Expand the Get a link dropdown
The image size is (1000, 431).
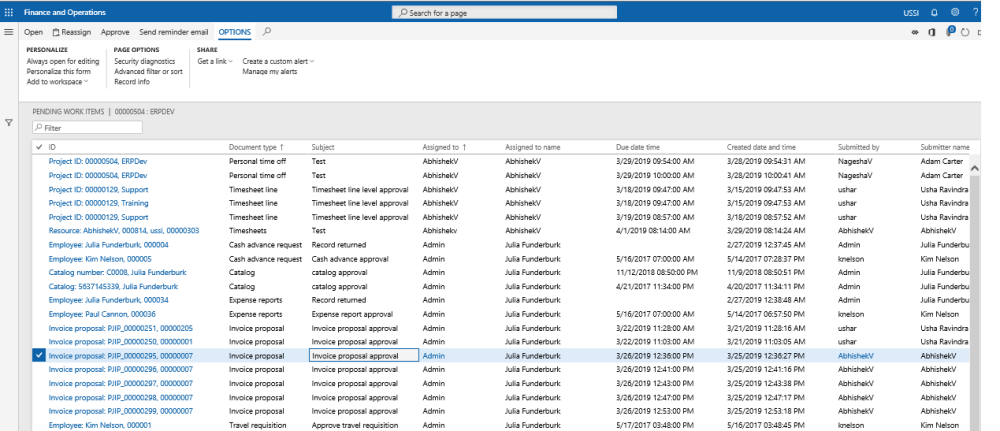click(x=215, y=61)
